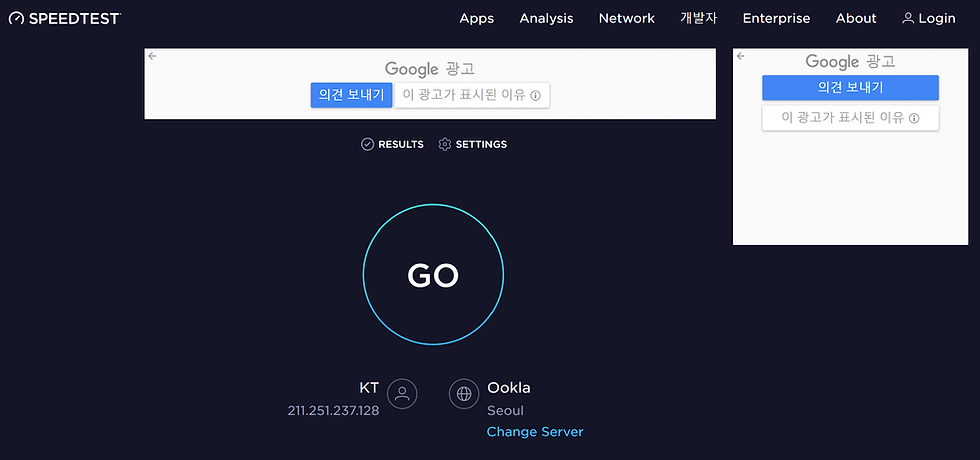
Task: Open the Apps menu
Action: [477, 19]
